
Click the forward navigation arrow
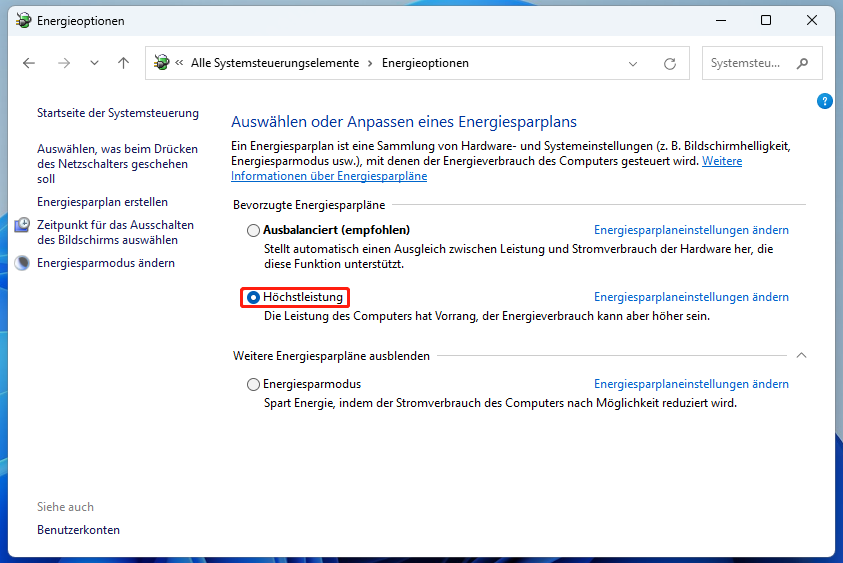(64, 63)
